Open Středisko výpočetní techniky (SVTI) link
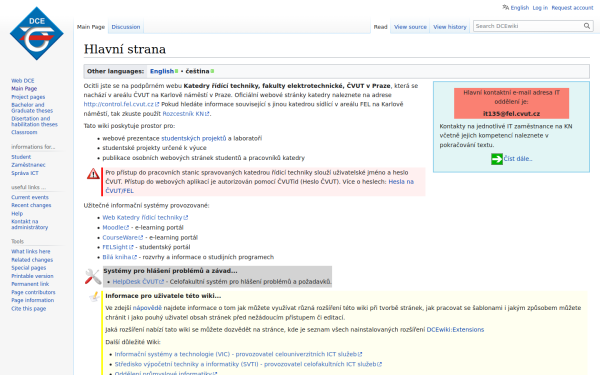 [248, 364]
